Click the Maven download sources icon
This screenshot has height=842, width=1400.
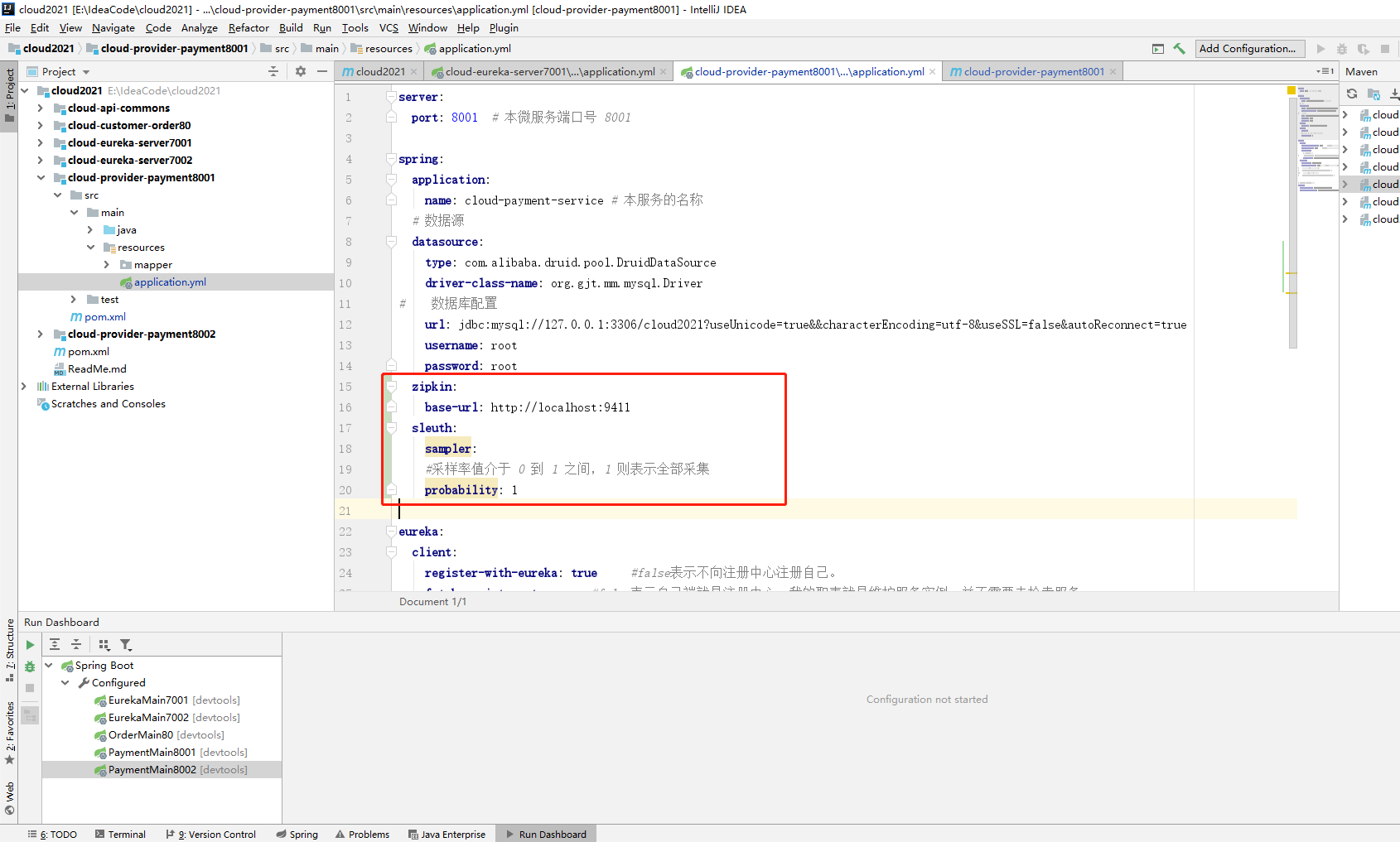(1394, 94)
